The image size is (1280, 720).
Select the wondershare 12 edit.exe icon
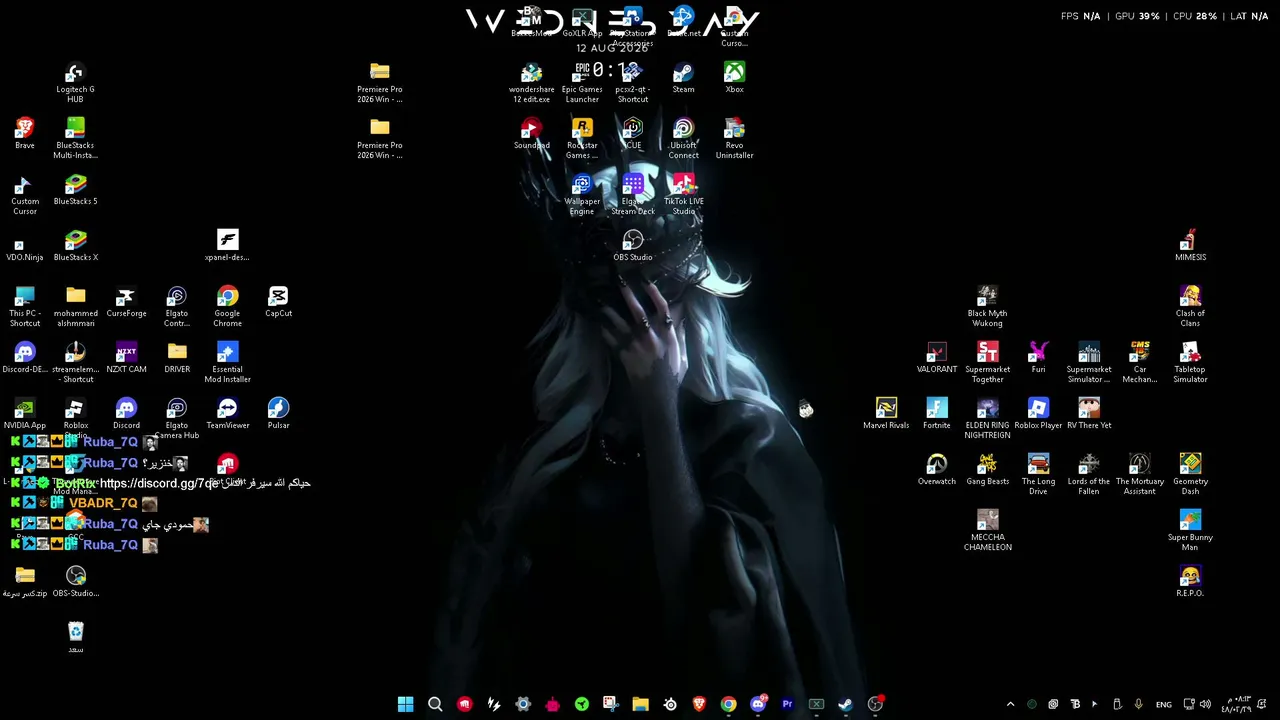click(x=531, y=83)
